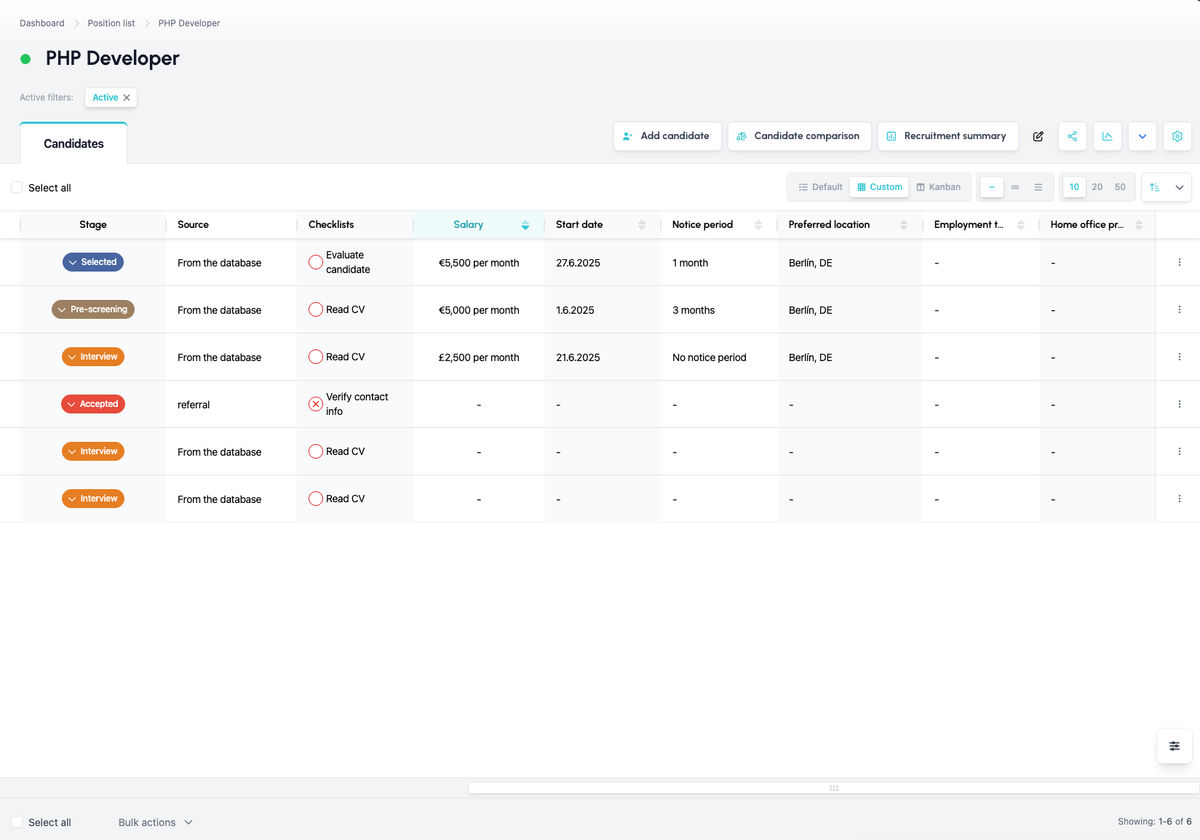Toggle the Verify contact info checklist circle

point(315,404)
